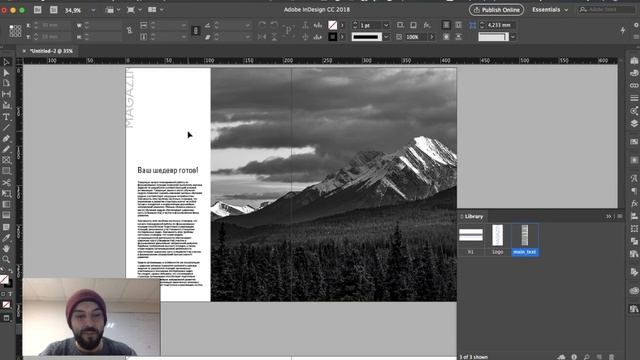Image resolution: width=640 pixels, height=360 pixels.
Task: Click Rotate 90° clockwise icon
Action: pyautogui.click(x=262, y=25)
